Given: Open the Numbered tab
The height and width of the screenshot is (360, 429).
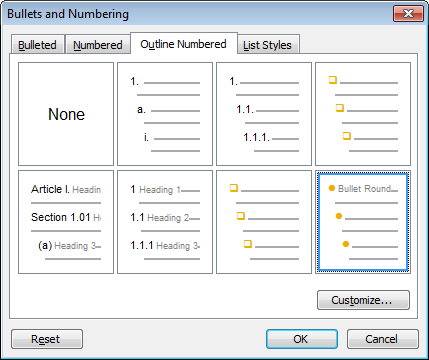Looking at the screenshot, I should [98, 44].
